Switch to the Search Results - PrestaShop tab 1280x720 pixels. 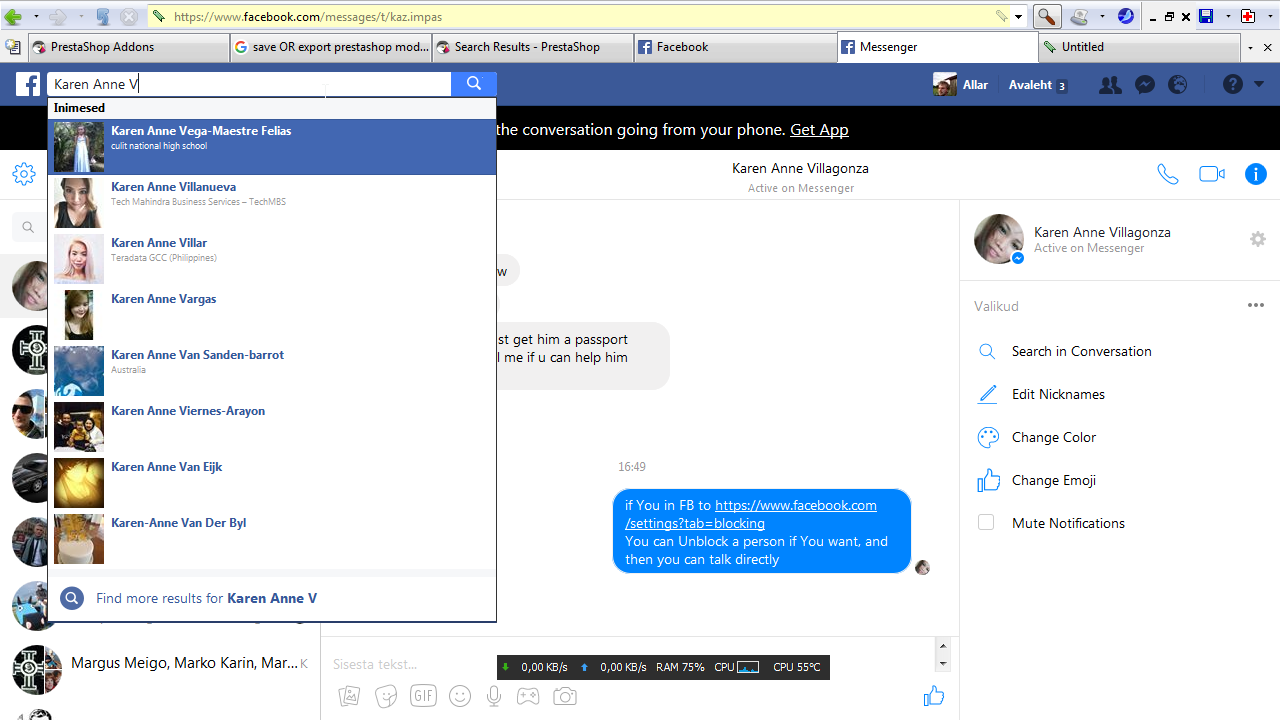[x=533, y=47]
